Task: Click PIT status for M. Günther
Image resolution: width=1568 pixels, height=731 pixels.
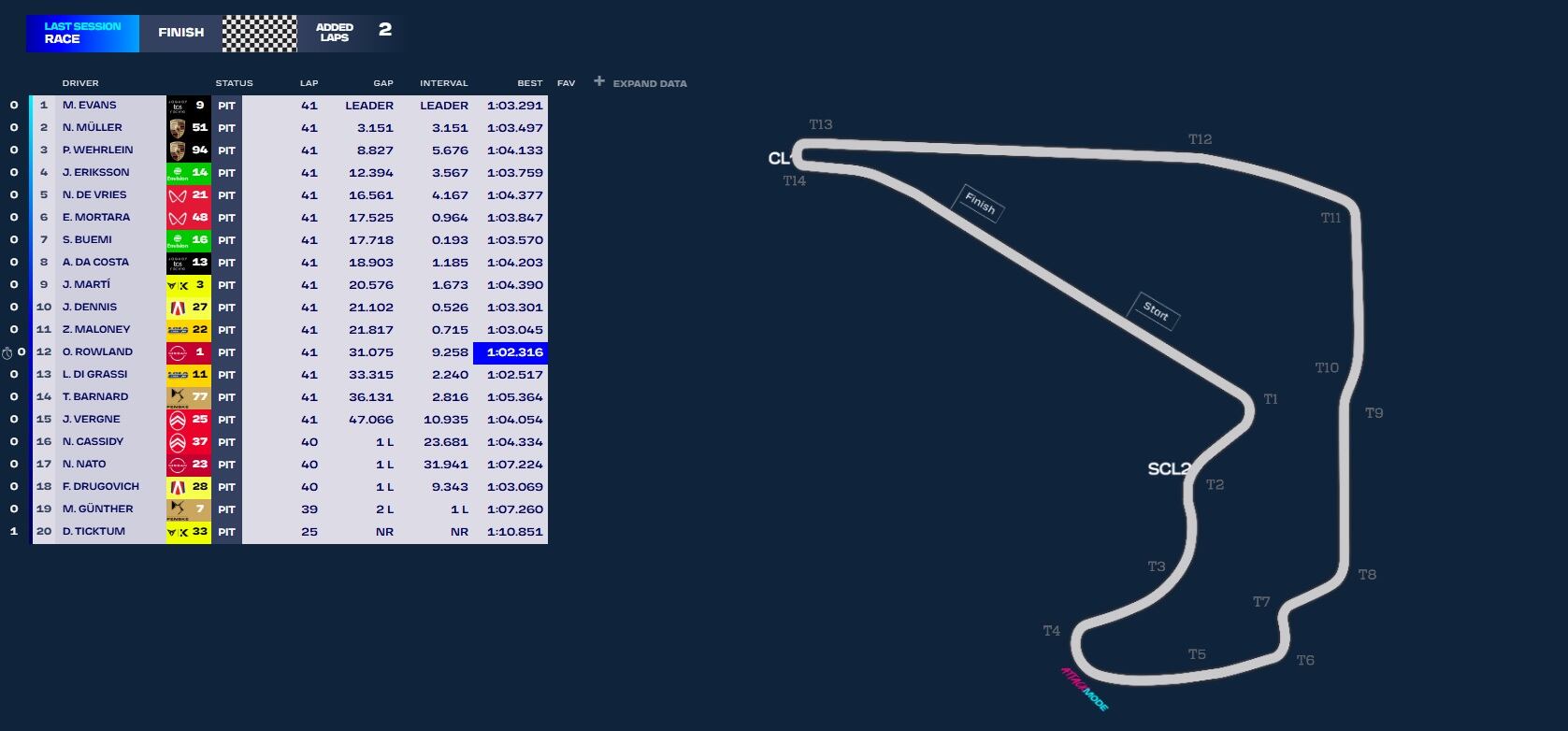Action: coord(226,509)
